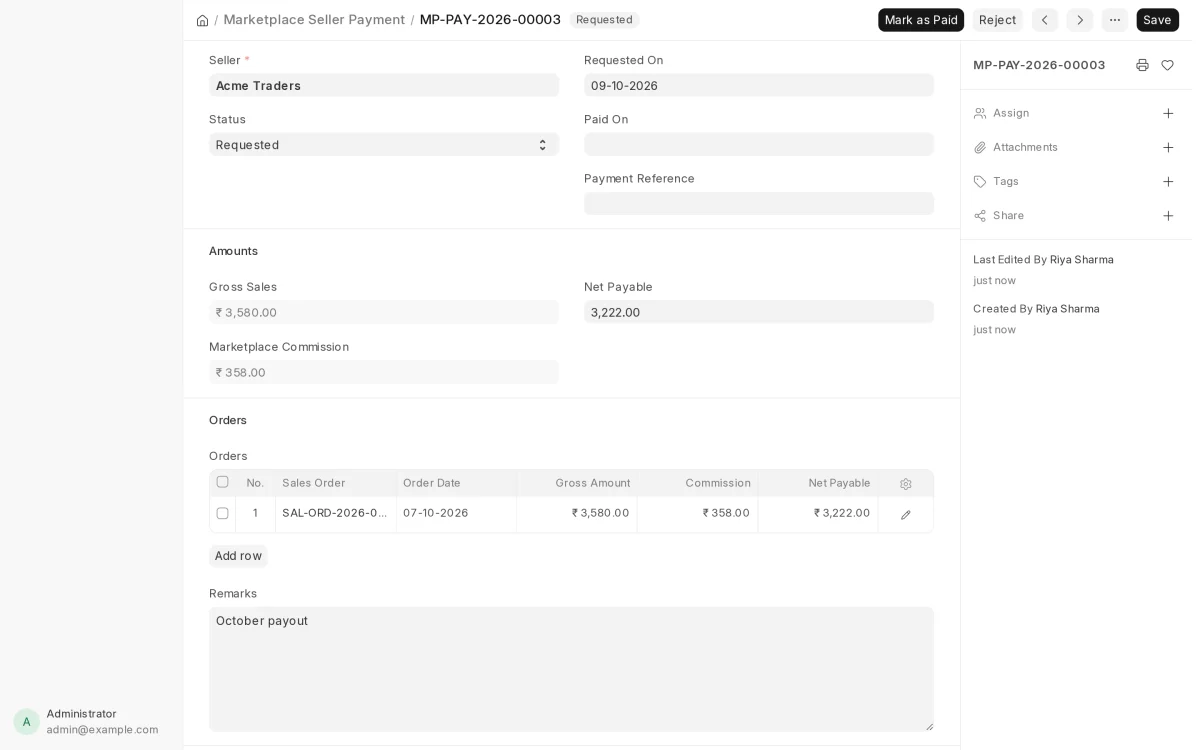1200x750 pixels.
Task: Add an attachment with plus icon
Action: coord(1168,147)
